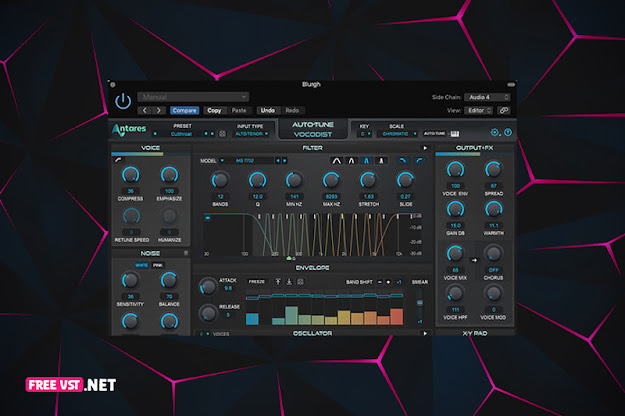Image resolution: width=625 pixels, height=416 pixels.
Task: Click the link icon next to View
Action: point(504,110)
